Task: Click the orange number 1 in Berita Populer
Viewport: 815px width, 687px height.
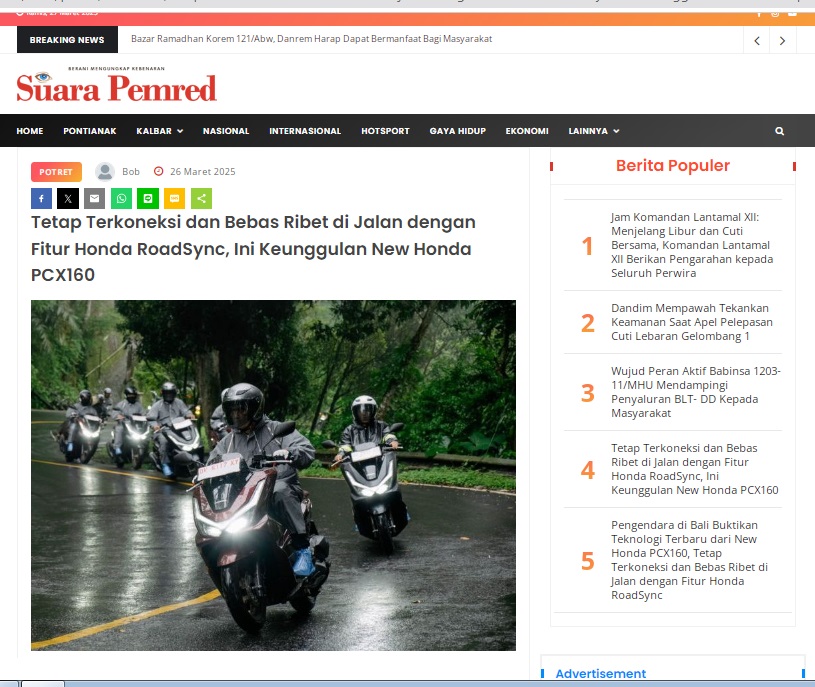Action: click(587, 246)
